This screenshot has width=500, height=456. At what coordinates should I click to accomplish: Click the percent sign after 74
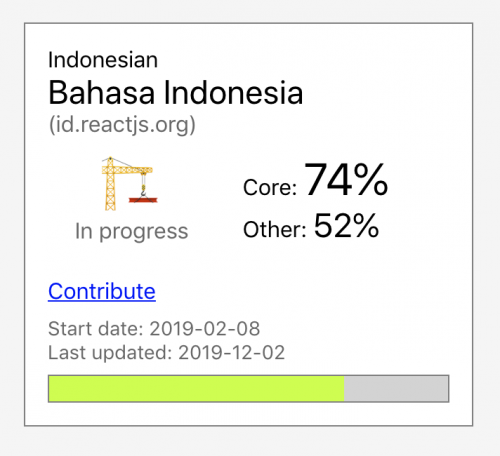371,180
